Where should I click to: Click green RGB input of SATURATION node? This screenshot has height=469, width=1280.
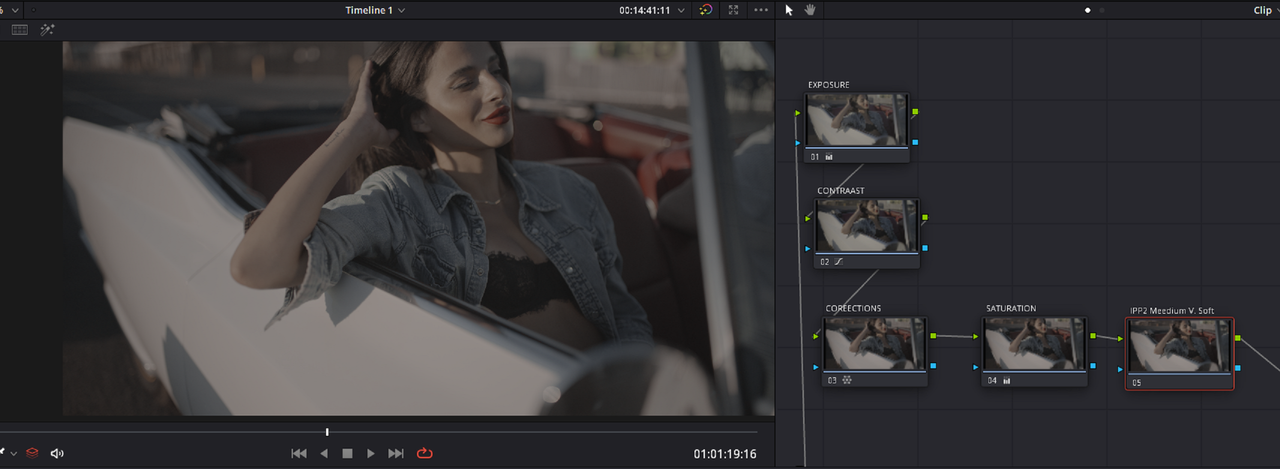(976, 337)
